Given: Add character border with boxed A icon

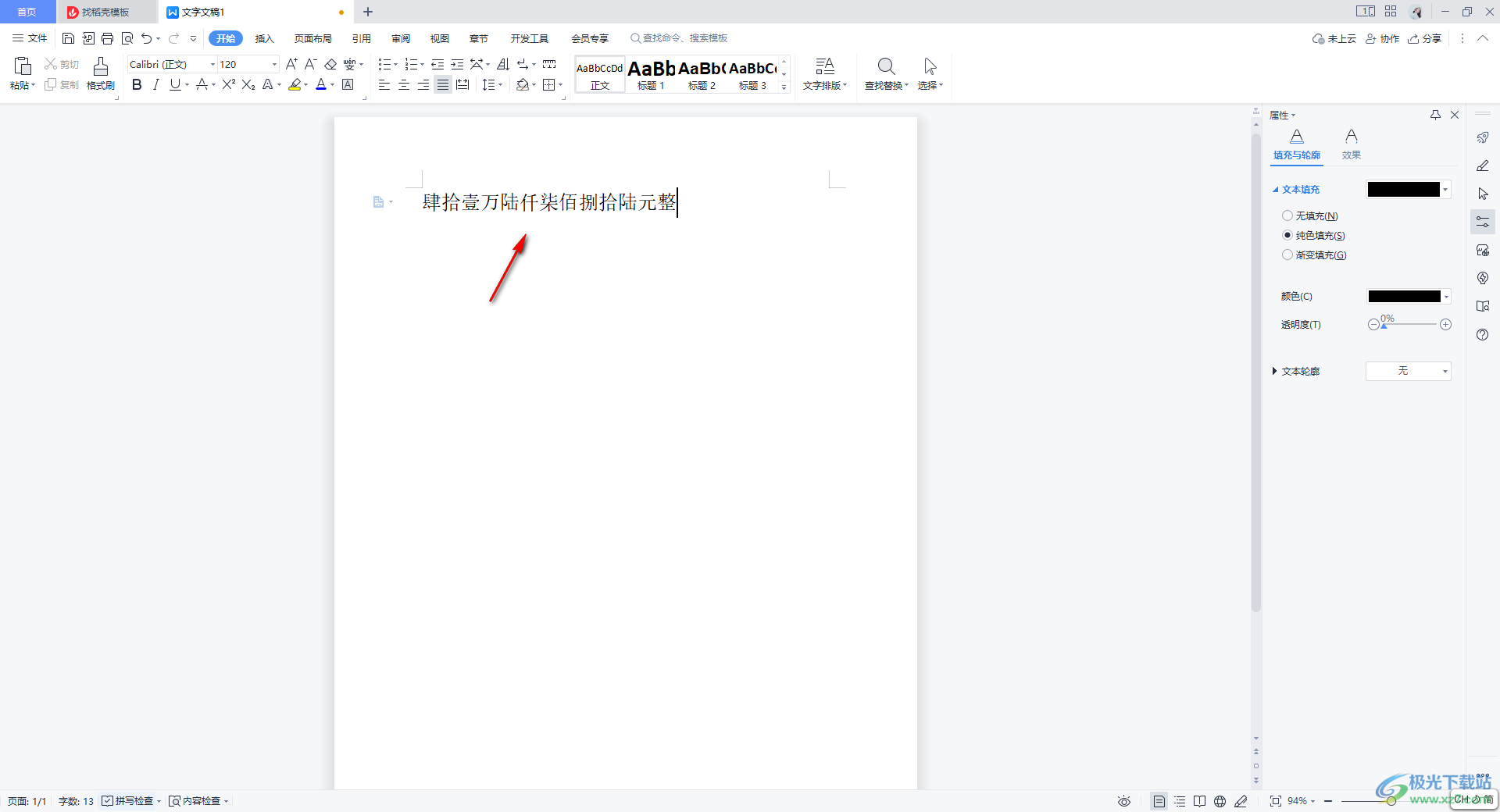Looking at the screenshot, I should point(348,84).
